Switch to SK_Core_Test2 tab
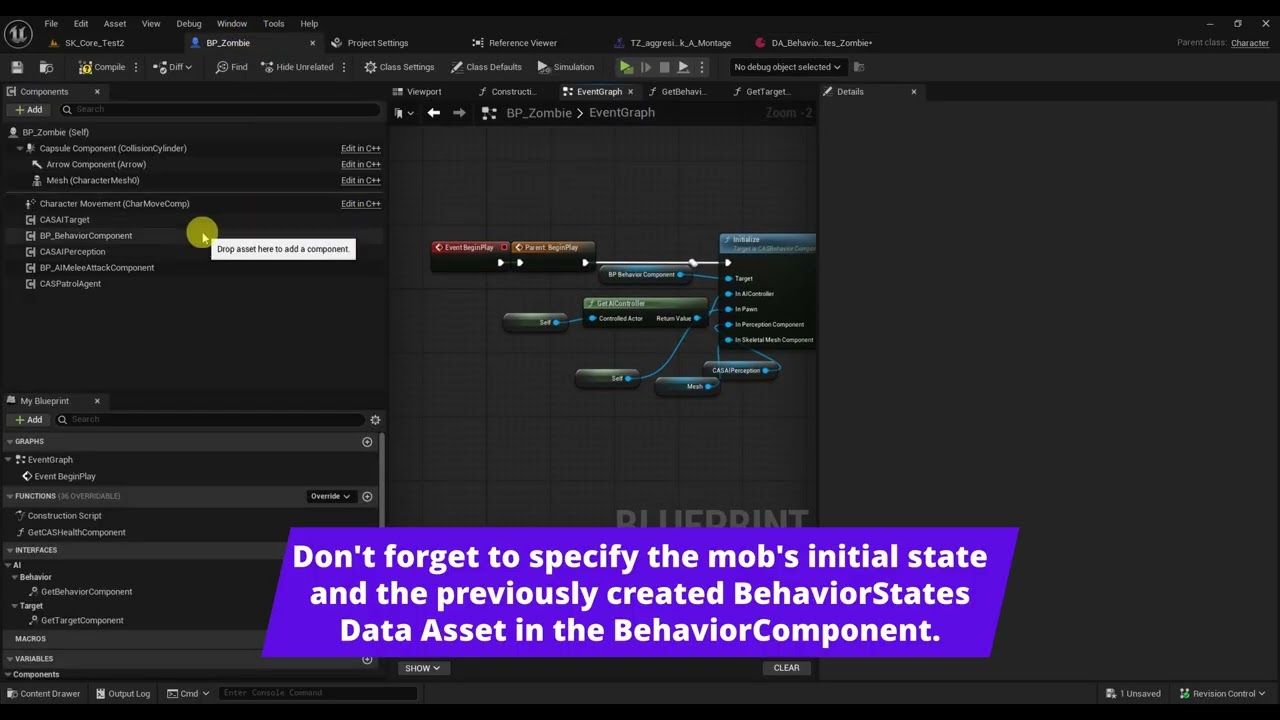This screenshot has height=720, width=1280. (x=95, y=43)
